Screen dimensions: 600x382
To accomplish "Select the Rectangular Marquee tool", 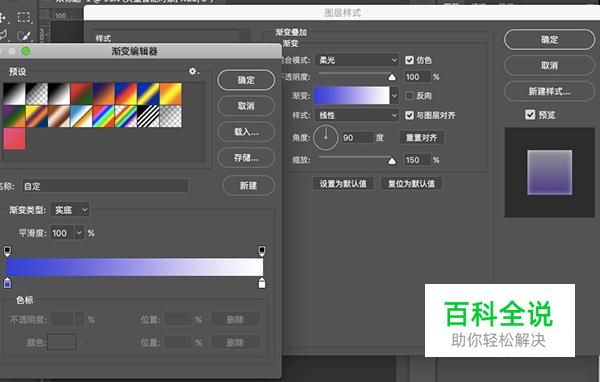I will (24, 17).
